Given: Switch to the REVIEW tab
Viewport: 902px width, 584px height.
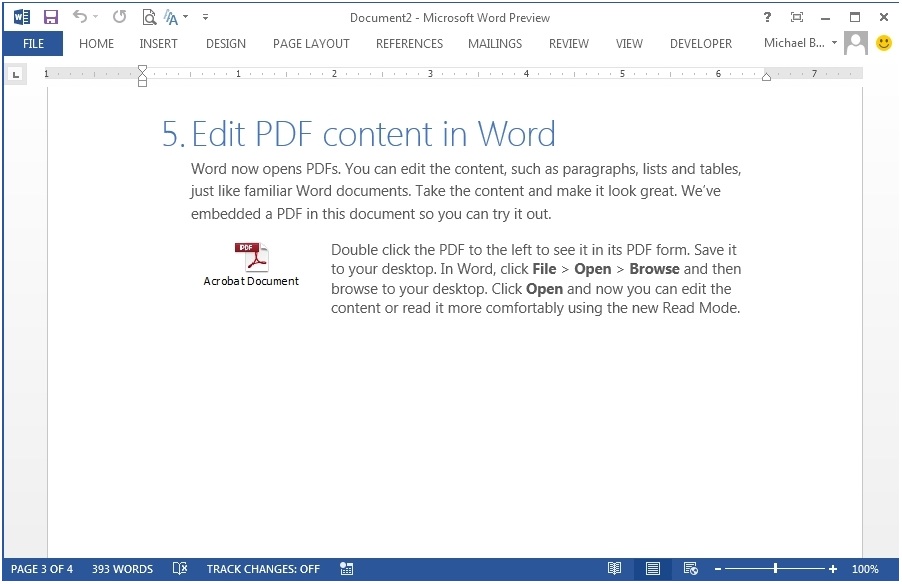Looking at the screenshot, I should point(569,44).
